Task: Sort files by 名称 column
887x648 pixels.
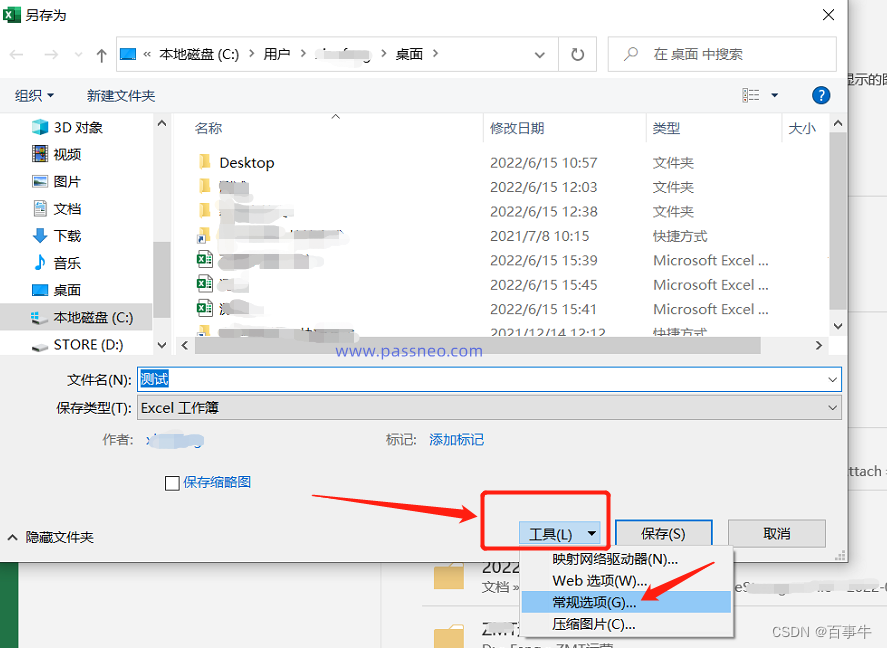Action: pos(208,128)
